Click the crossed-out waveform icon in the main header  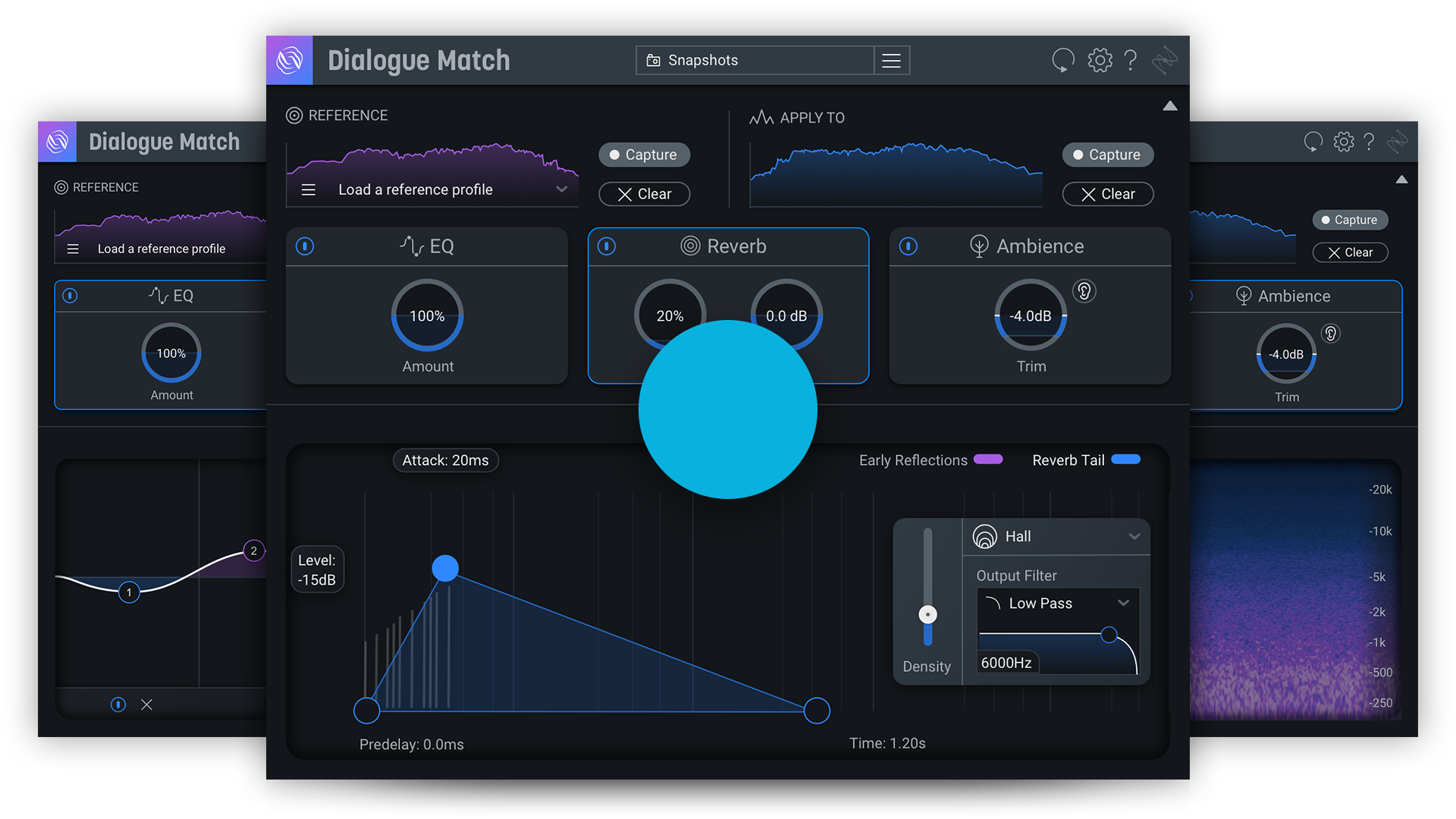(x=1164, y=60)
